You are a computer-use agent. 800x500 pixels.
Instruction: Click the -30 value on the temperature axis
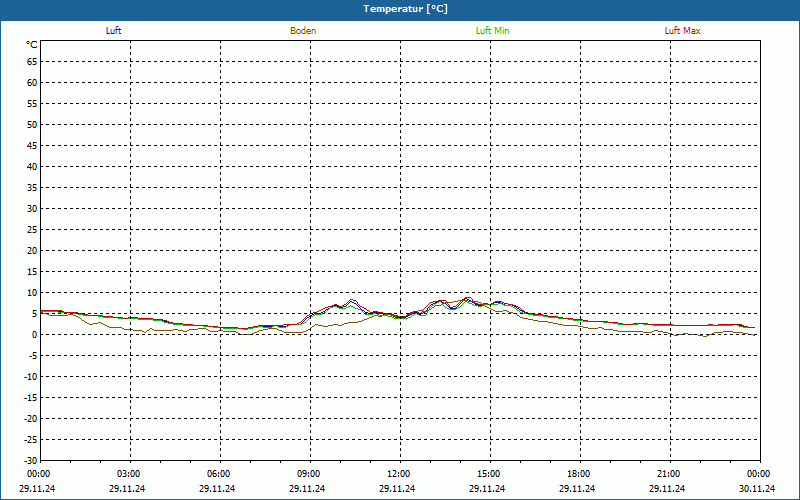click(x=31, y=461)
